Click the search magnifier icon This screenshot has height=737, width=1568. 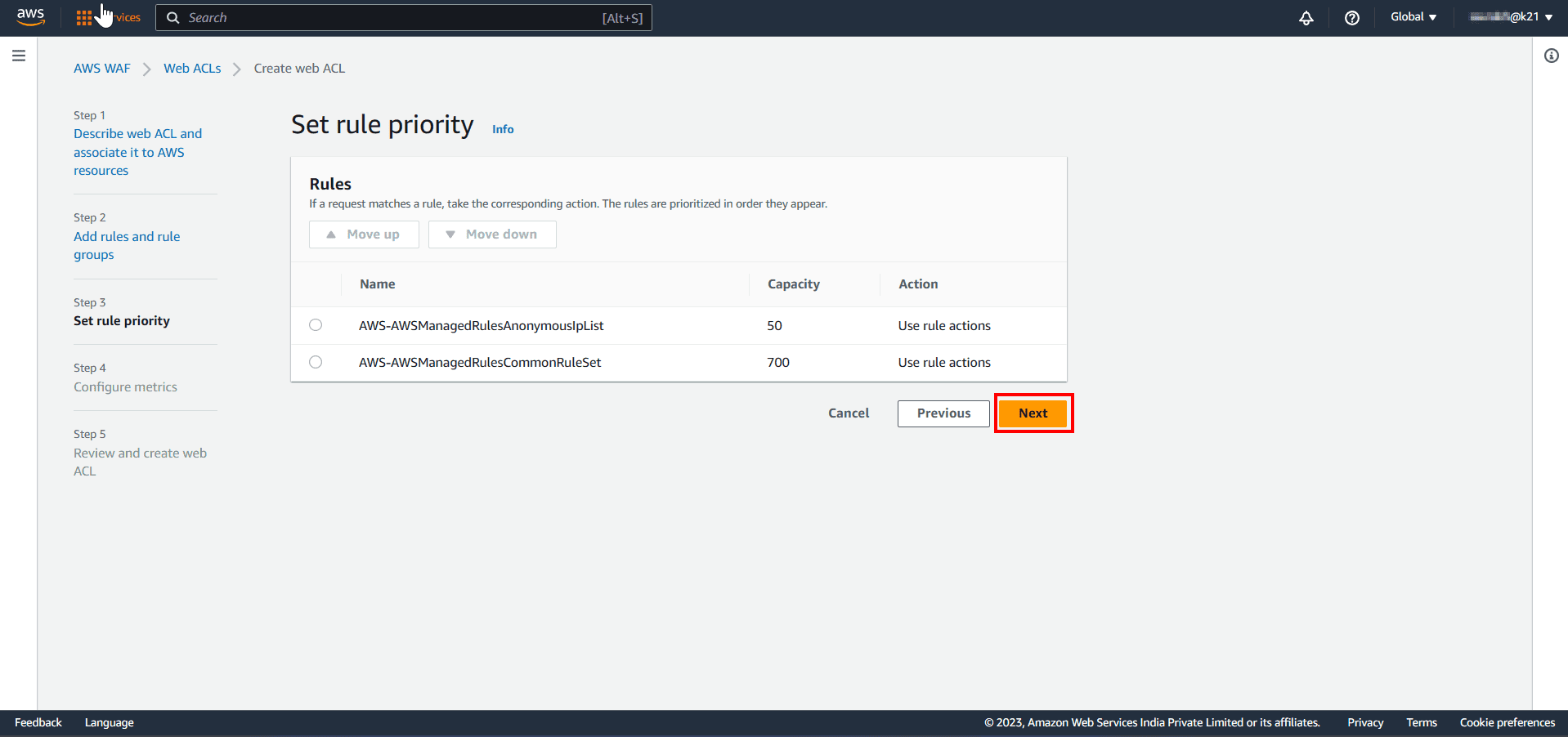tap(173, 18)
